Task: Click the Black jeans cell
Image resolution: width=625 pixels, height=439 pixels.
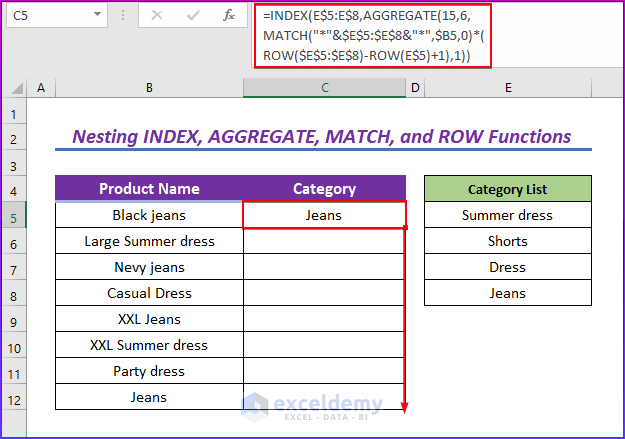Action: pyautogui.click(x=149, y=215)
